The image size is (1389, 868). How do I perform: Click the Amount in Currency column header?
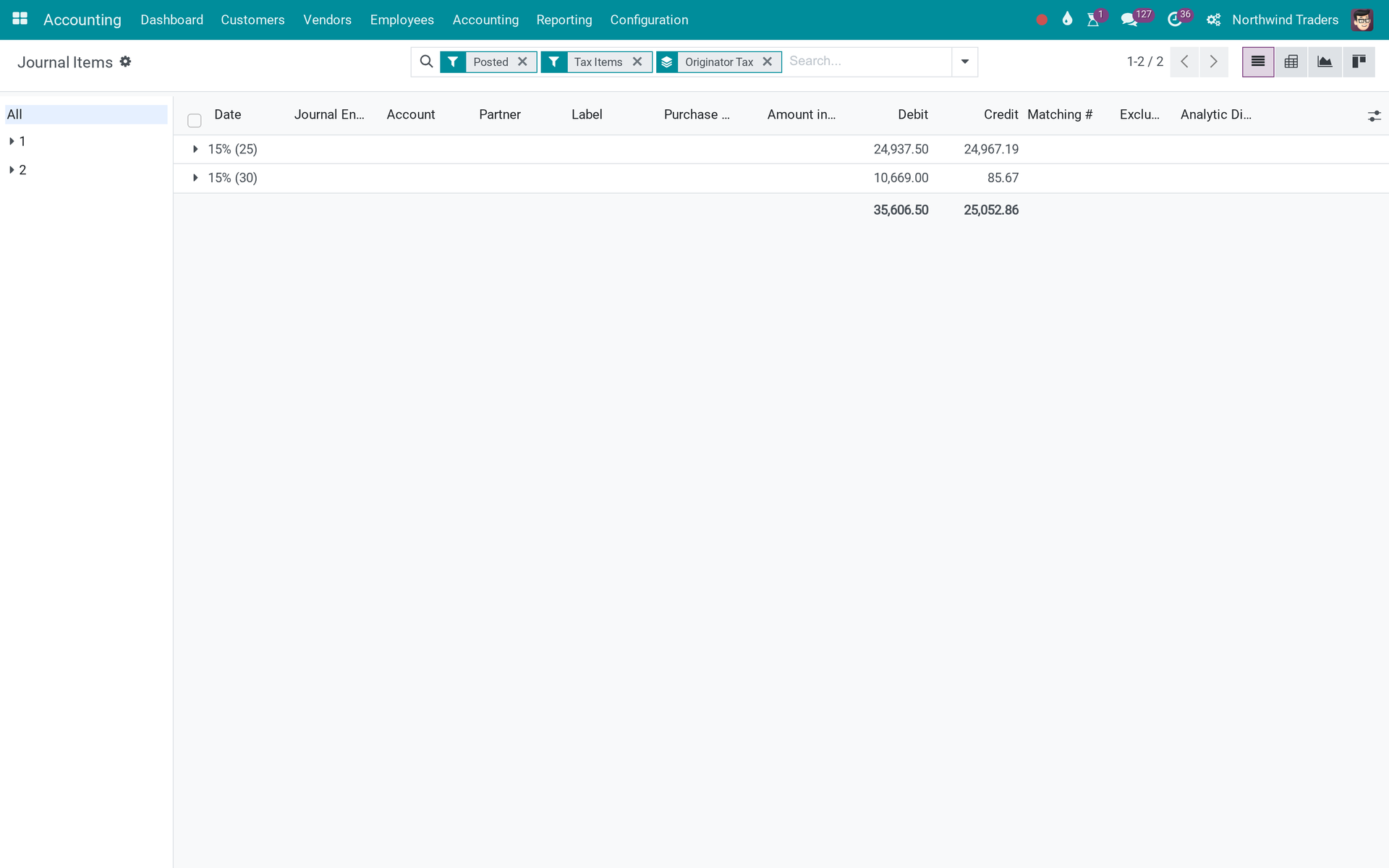pos(801,114)
